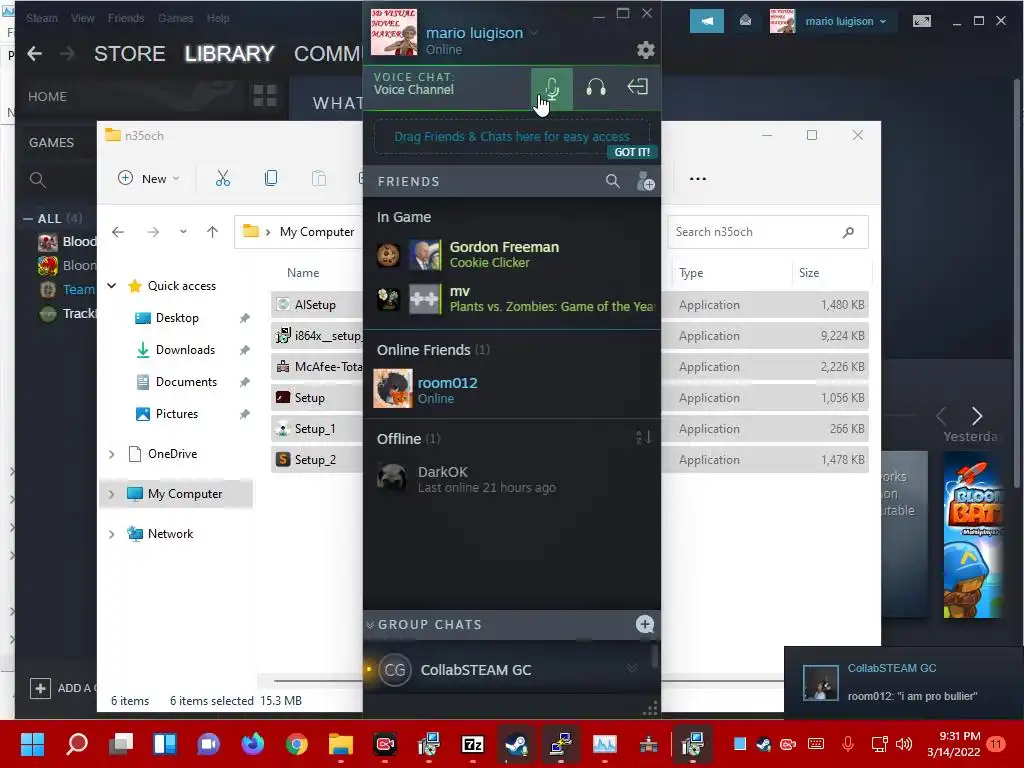The width and height of the screenshot is (1024, 768).
Task: Open Steam inbox envelope icon
Action: pyautogui.click(x=745, y=21)
